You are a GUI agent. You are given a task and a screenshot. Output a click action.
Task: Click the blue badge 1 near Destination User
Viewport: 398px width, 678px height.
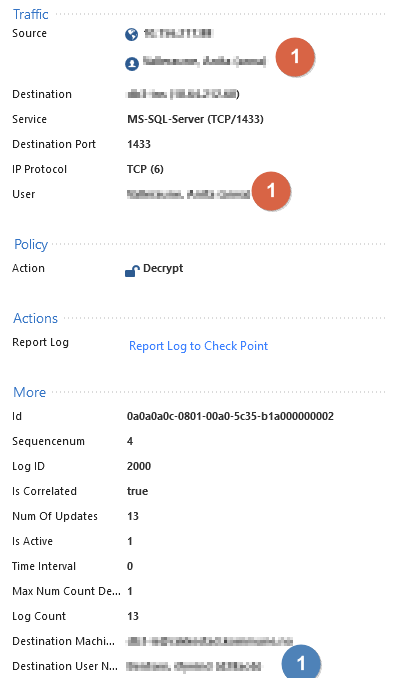301,662
